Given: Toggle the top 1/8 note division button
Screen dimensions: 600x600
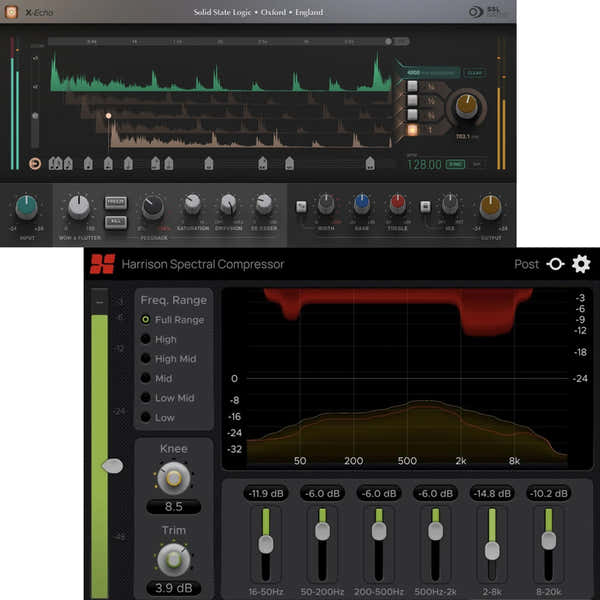Looking at the screenshot, I should coord(412,86).
